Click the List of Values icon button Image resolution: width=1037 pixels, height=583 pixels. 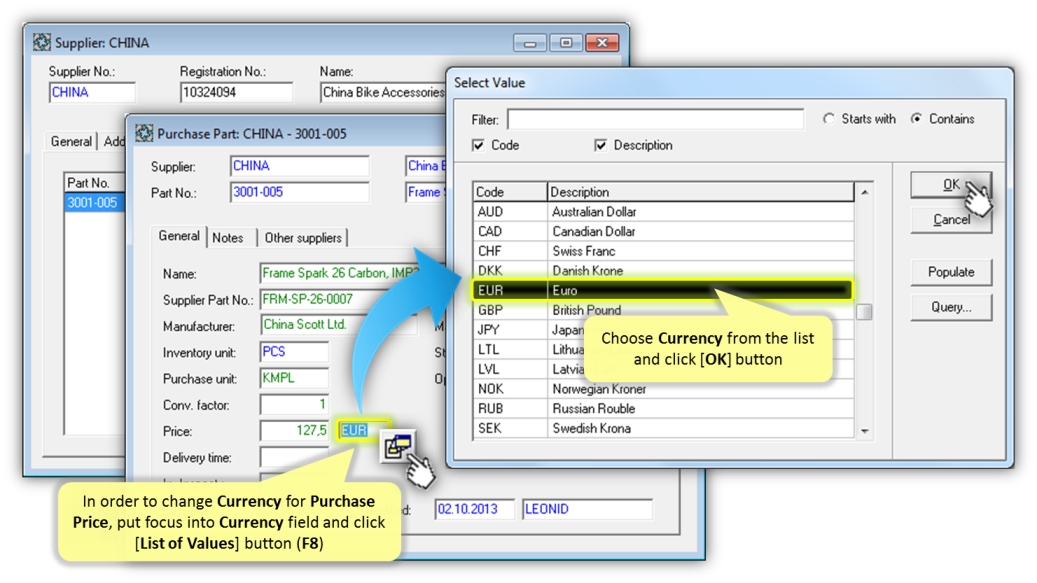[398, 446]
